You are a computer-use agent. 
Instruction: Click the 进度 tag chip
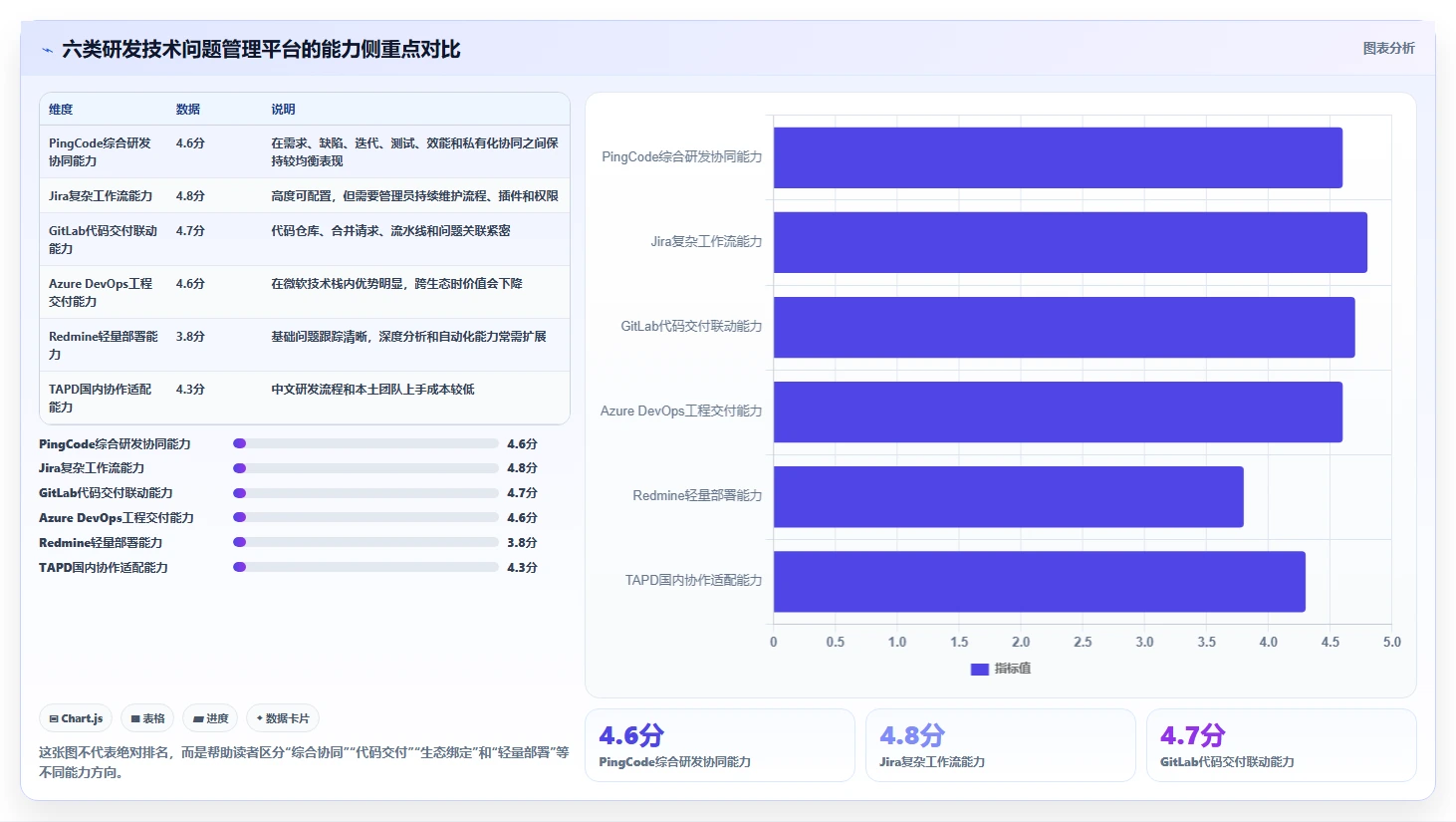(211, 718)
